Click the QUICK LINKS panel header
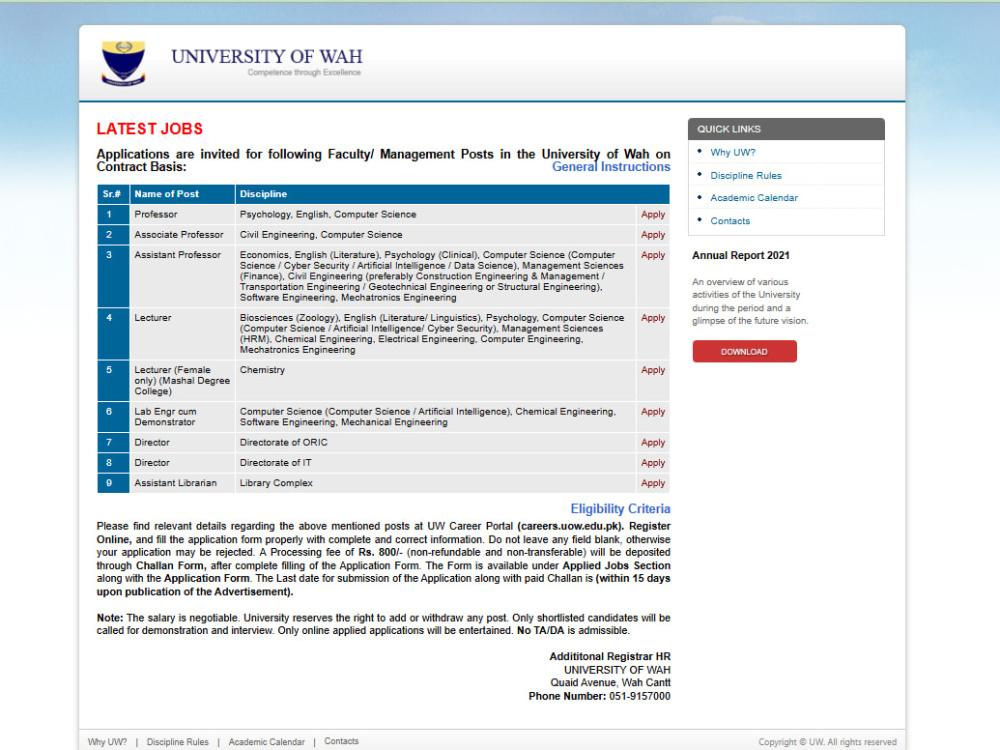 pyautogui.click(x=786, y=129)
